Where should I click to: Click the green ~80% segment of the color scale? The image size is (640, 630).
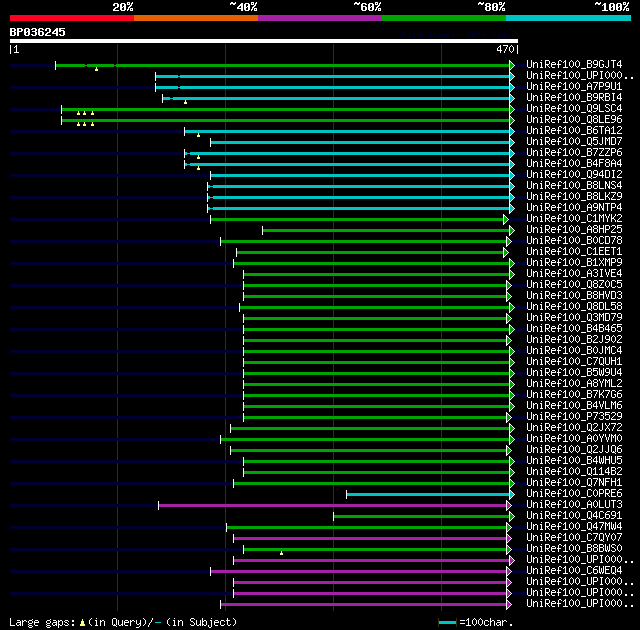click(444, 18)
